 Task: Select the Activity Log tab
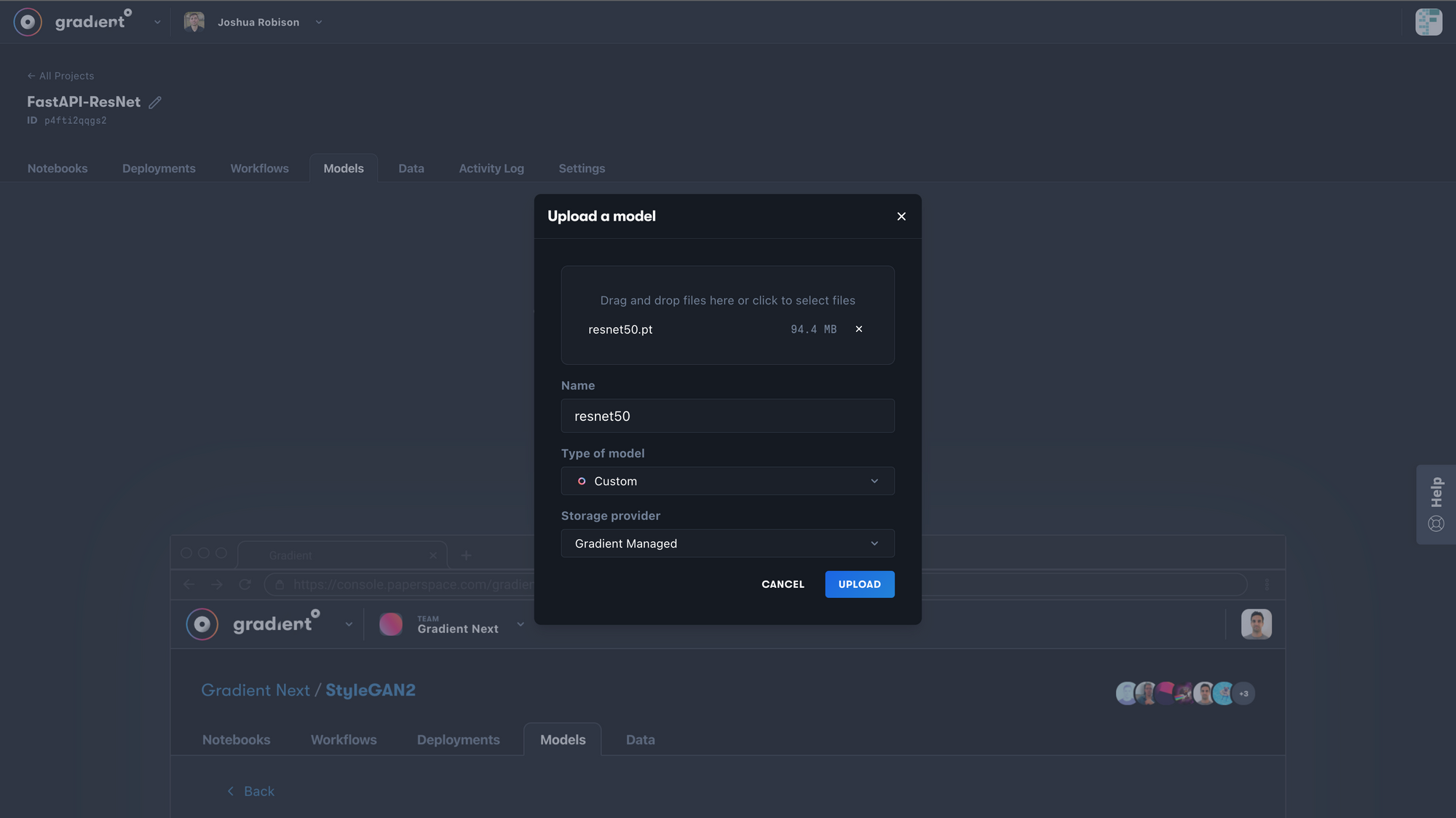tap(491, 168)
